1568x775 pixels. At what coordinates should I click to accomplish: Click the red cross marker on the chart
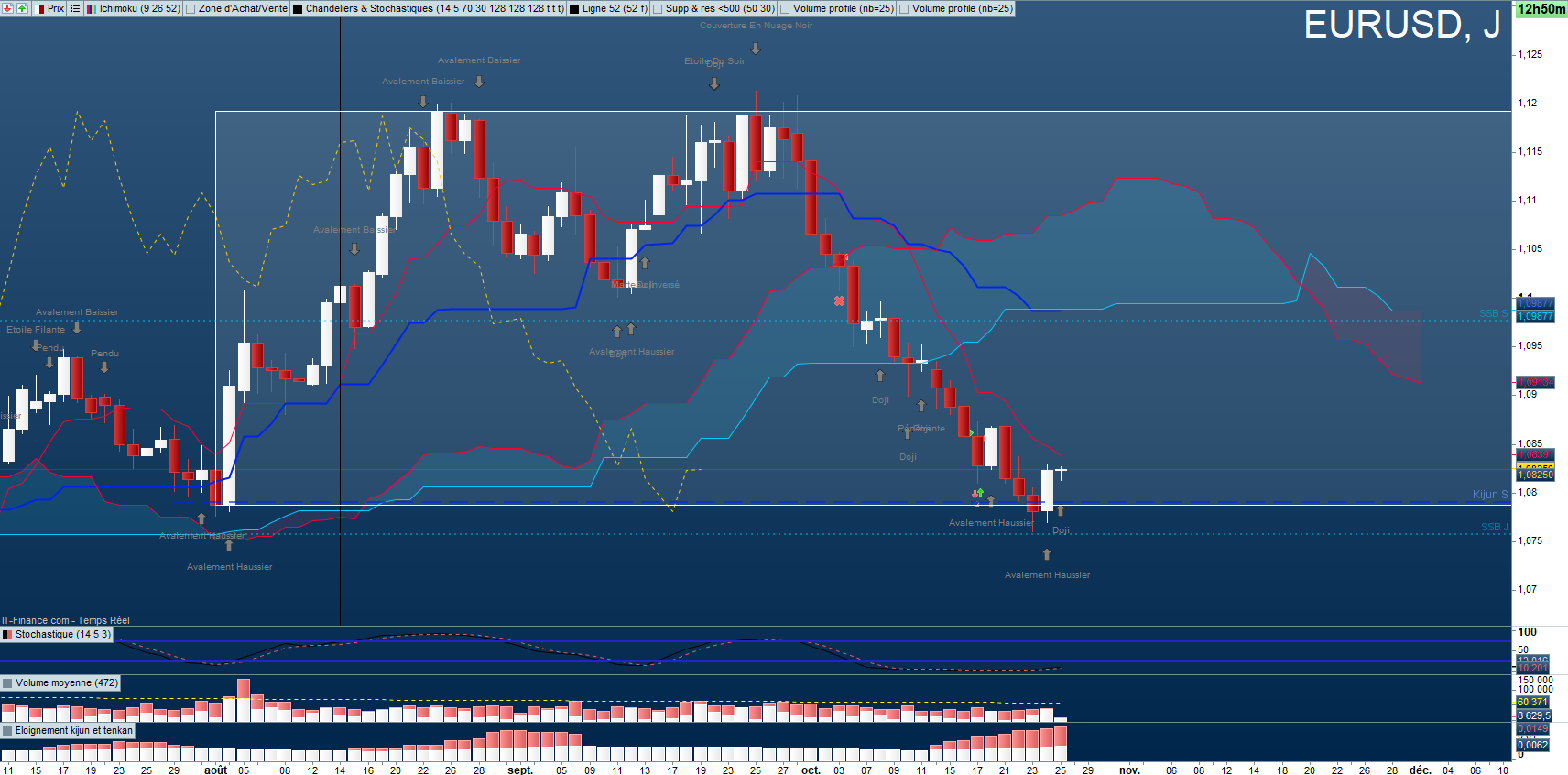pos(839,300)
